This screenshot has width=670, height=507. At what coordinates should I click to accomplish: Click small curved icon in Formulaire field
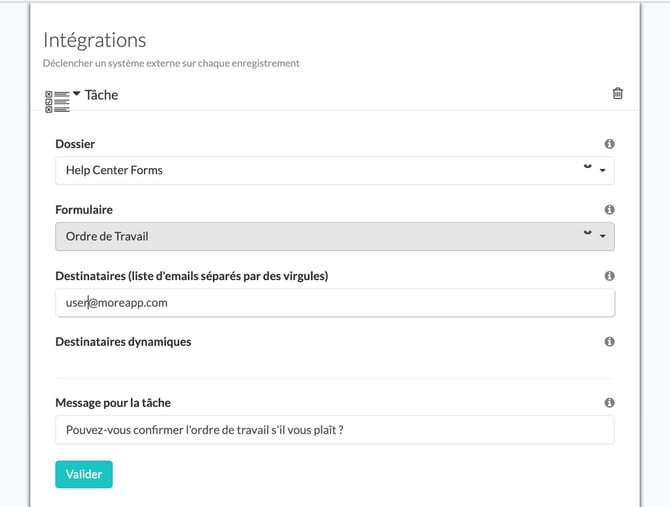point(587,235)
